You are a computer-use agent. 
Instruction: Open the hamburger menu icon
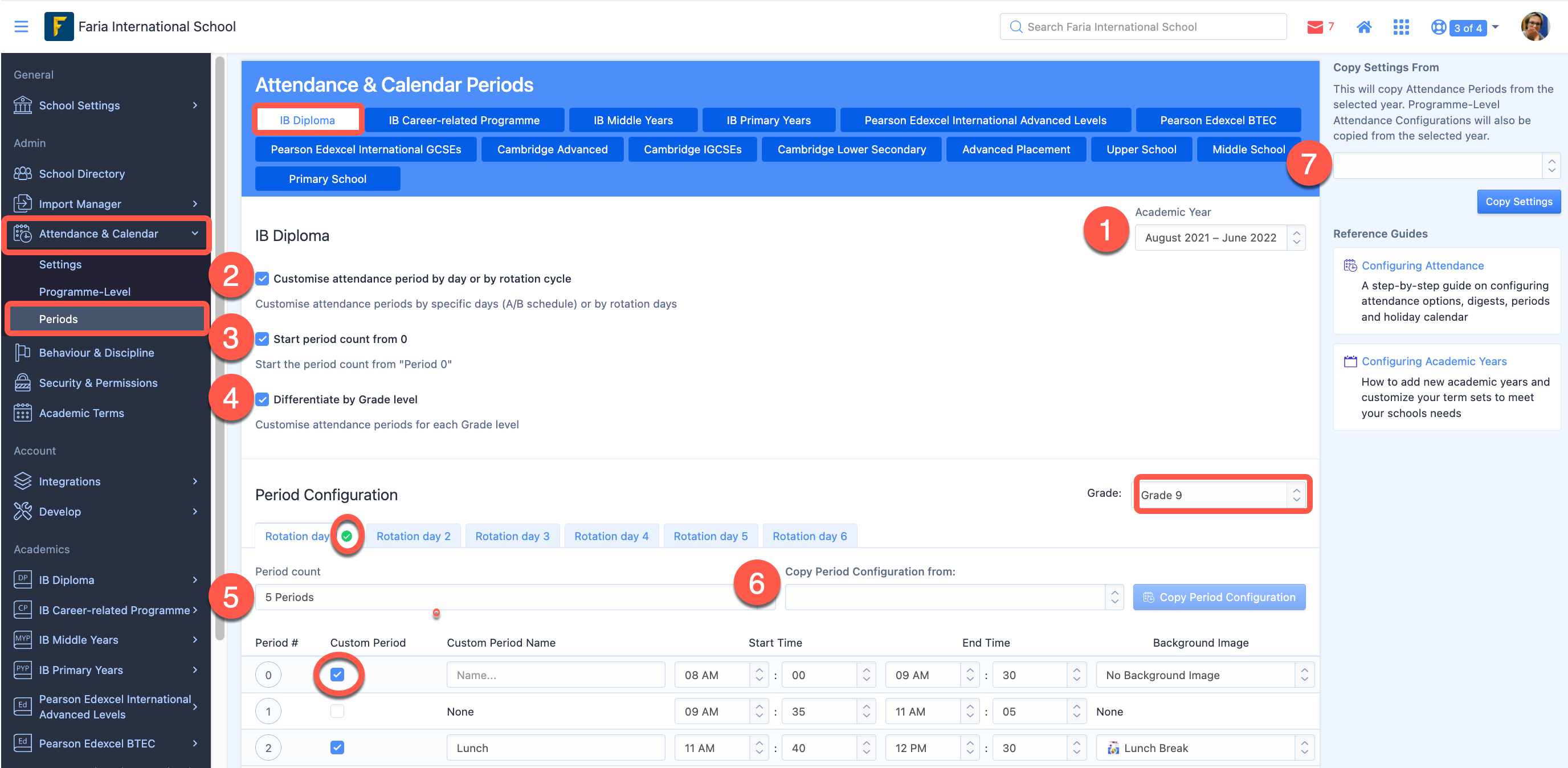click(21, 27)
